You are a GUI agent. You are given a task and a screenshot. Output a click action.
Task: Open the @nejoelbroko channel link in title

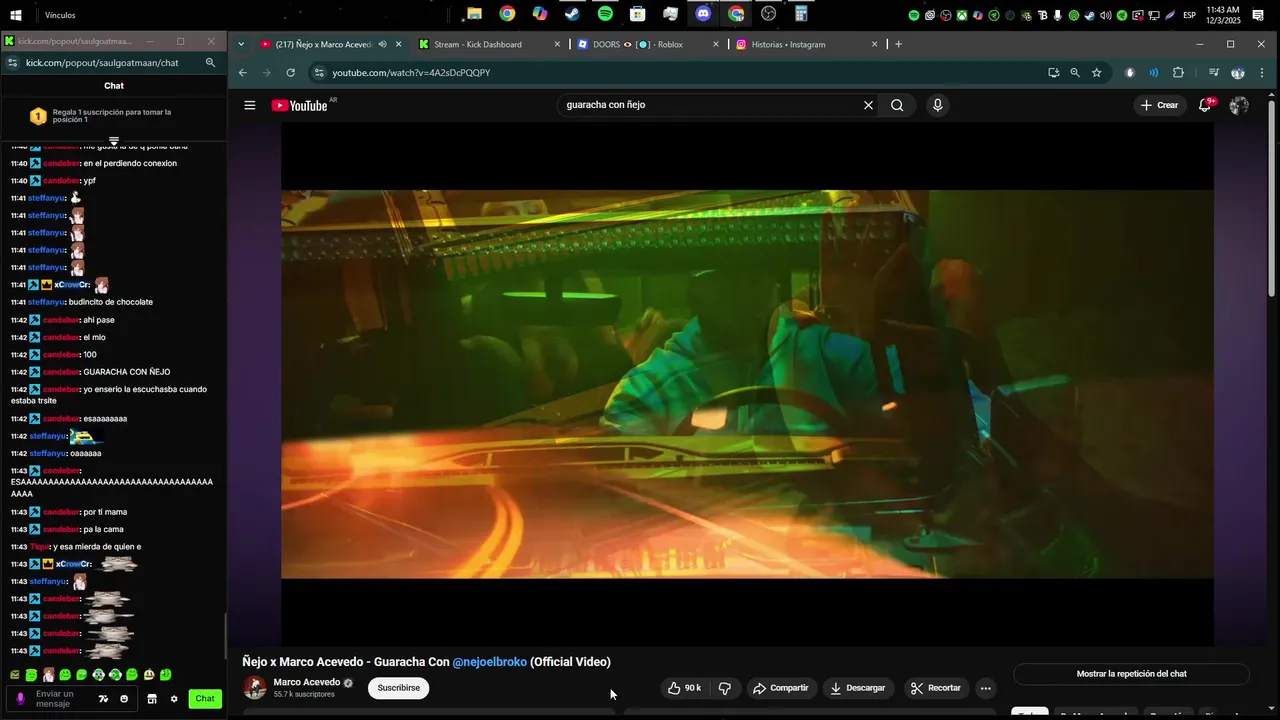click(x=489, y=662)
